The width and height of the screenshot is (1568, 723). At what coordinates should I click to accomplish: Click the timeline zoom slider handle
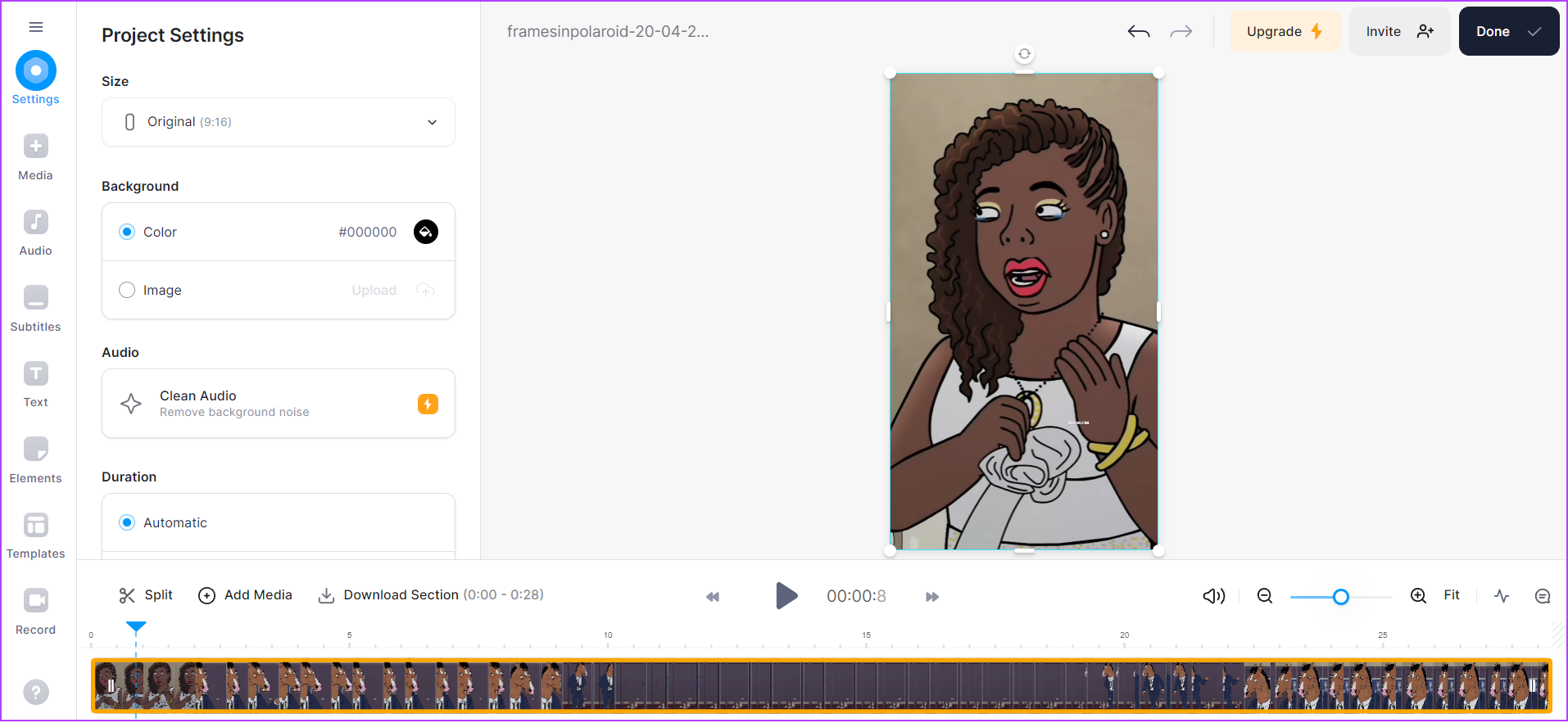1341,597
